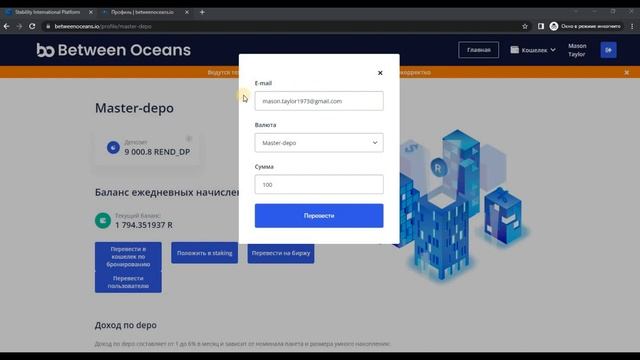Click the Сумма amount field
The width and height of the screenshot is (640, 360).
(x=319, y=184)
